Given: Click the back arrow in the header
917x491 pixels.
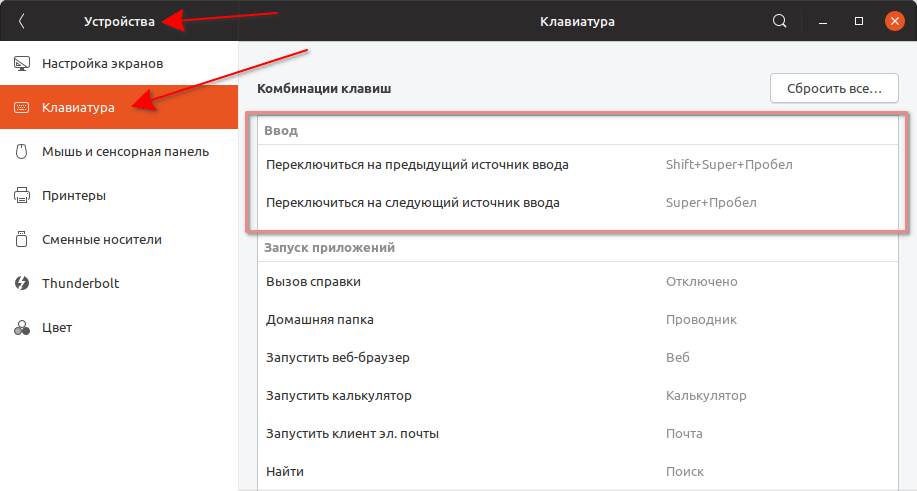Looking at the screenshot, I should 22,21.
